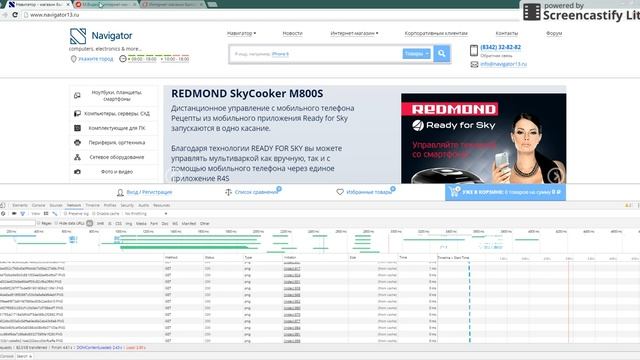Click the scales icon for comparison list
This screenshot has width=640, height=360.
[229, 192]
